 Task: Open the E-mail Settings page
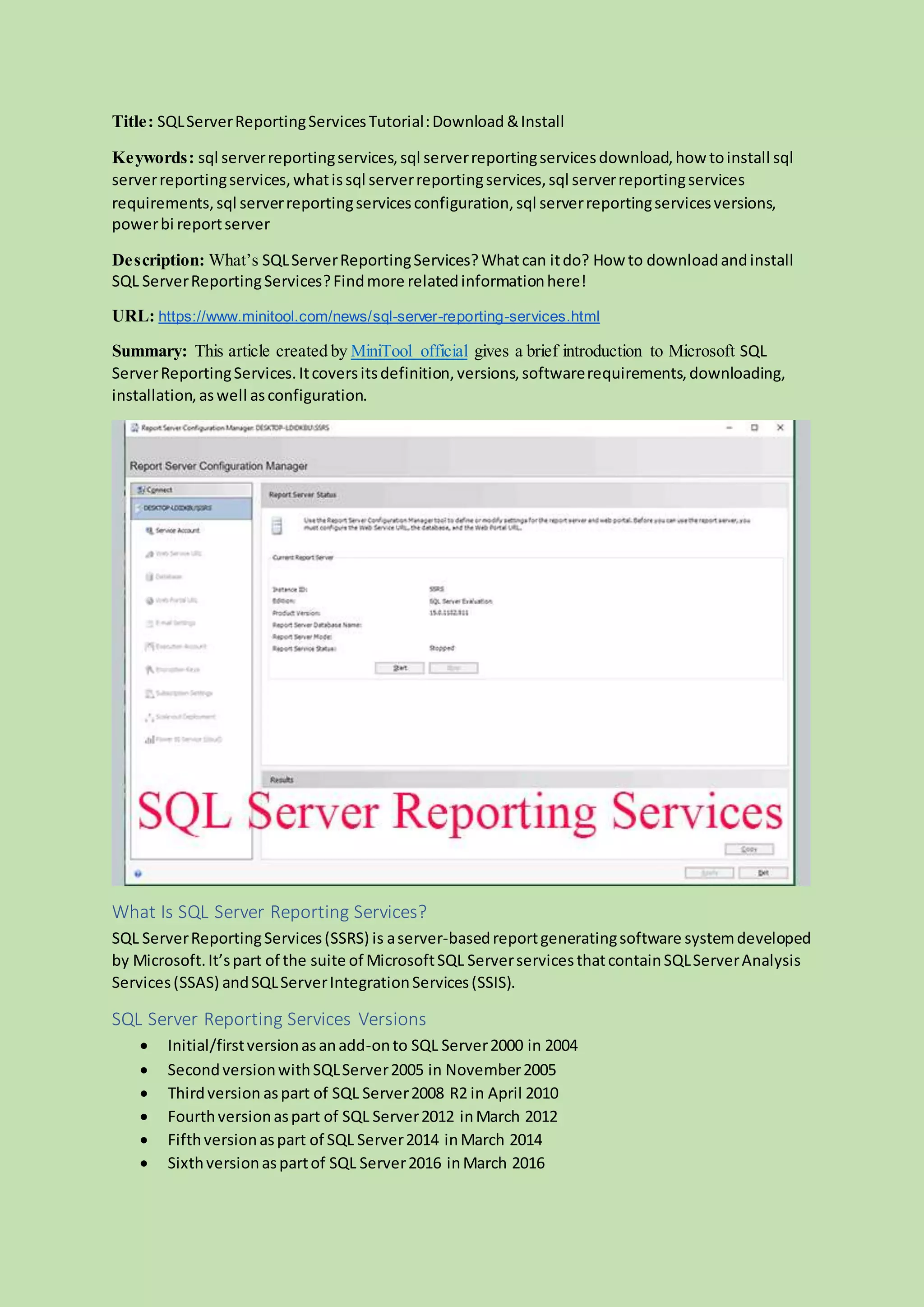(x=175, y=623)
